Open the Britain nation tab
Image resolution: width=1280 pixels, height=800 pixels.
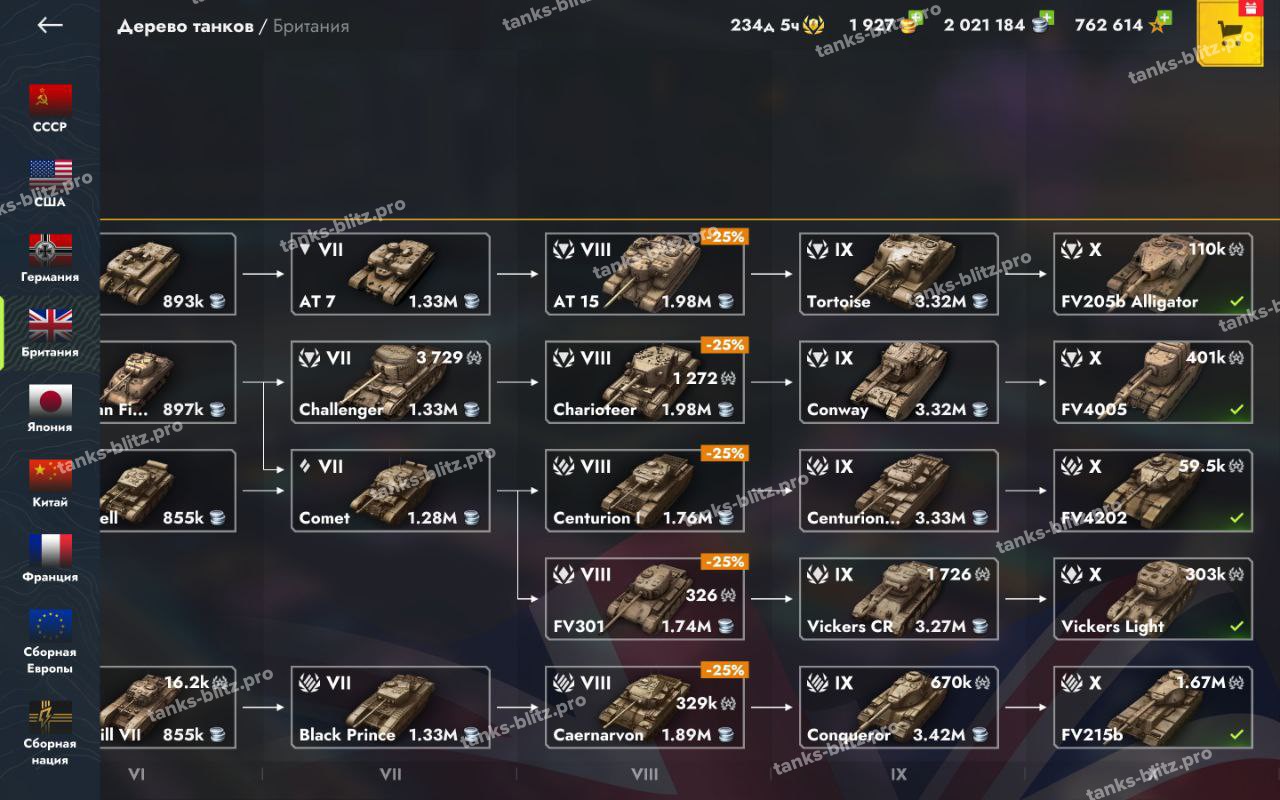tap(50, 334)
